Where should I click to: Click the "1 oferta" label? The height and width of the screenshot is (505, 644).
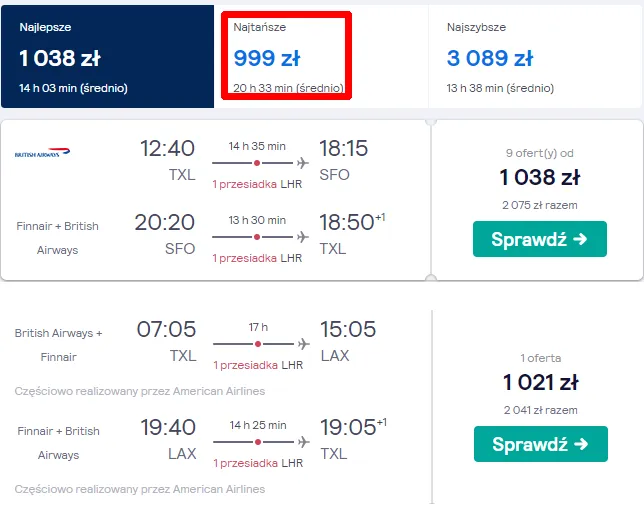(x=540, y=357)
